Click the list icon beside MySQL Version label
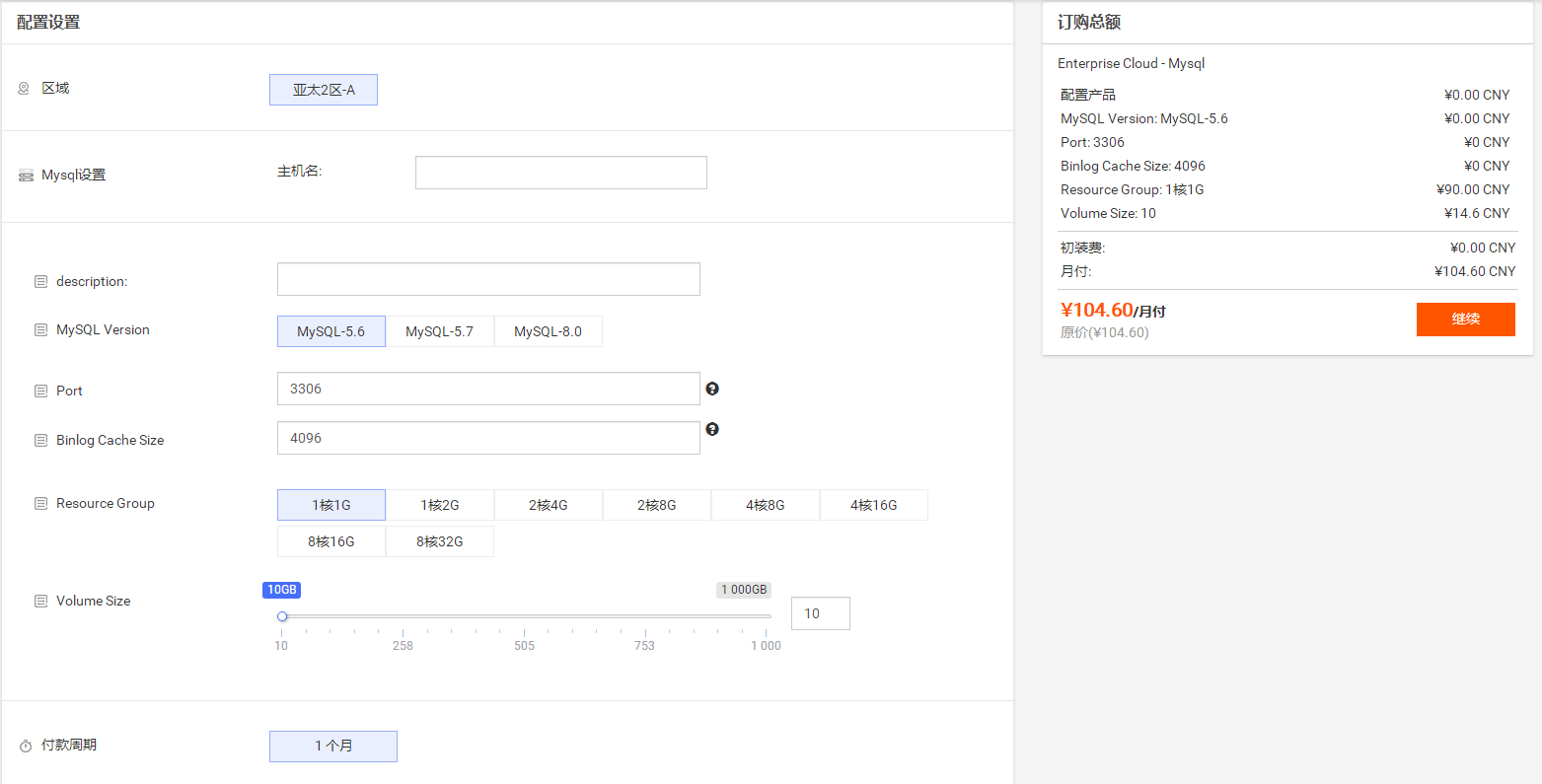Screen dimensions: 1542x784 click(x=40, y=330)
